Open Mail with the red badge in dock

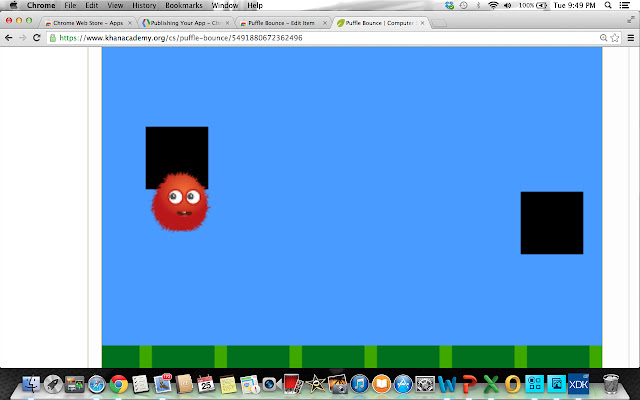coord(162,384)
